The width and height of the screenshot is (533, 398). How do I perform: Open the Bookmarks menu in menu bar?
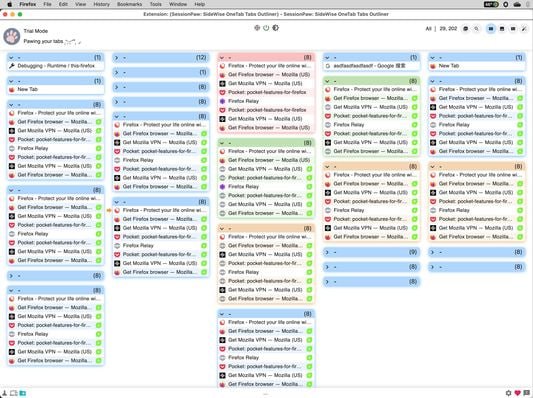[x=130, y=4]
